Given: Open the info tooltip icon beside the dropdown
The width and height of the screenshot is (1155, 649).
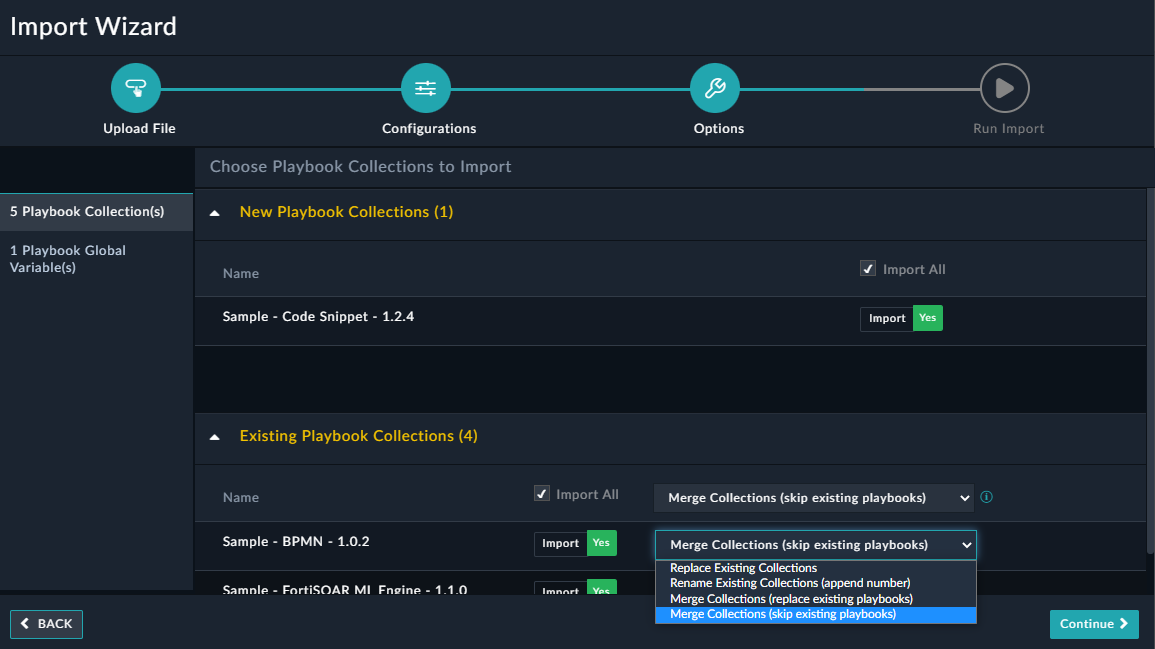Looking at the screenshot, I should click(986, 497).
